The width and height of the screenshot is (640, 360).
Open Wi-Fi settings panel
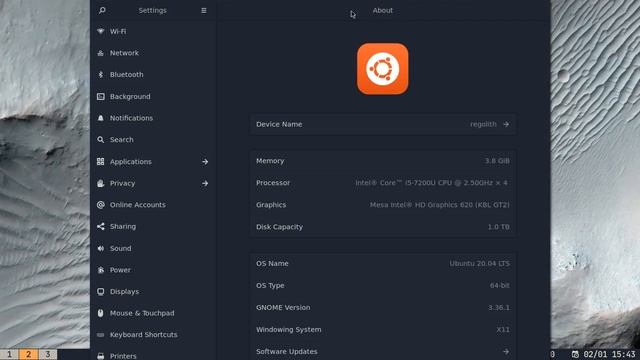click(153, 31)
